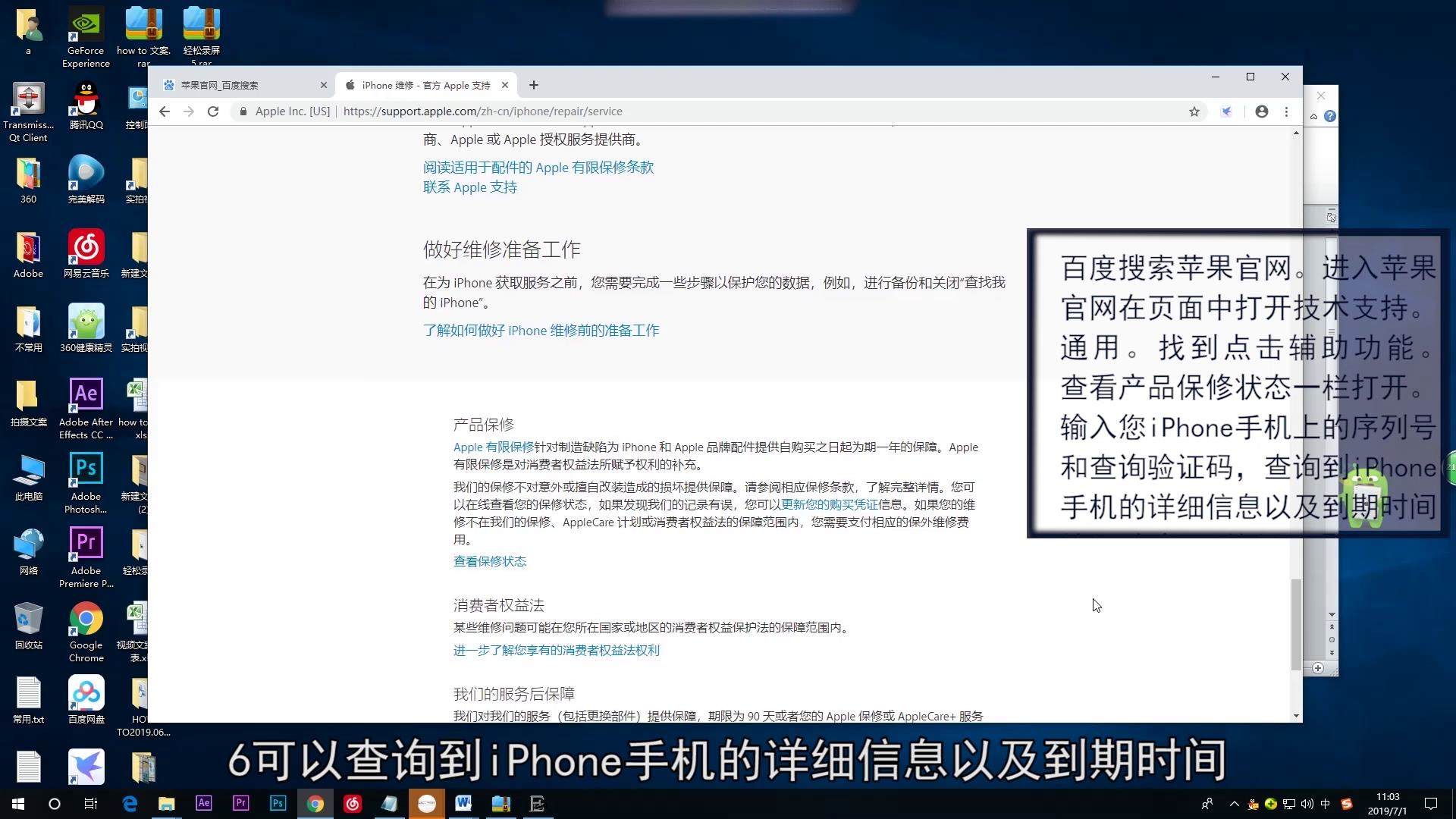Open File Explorer from the taskbar

click(167, 804)
